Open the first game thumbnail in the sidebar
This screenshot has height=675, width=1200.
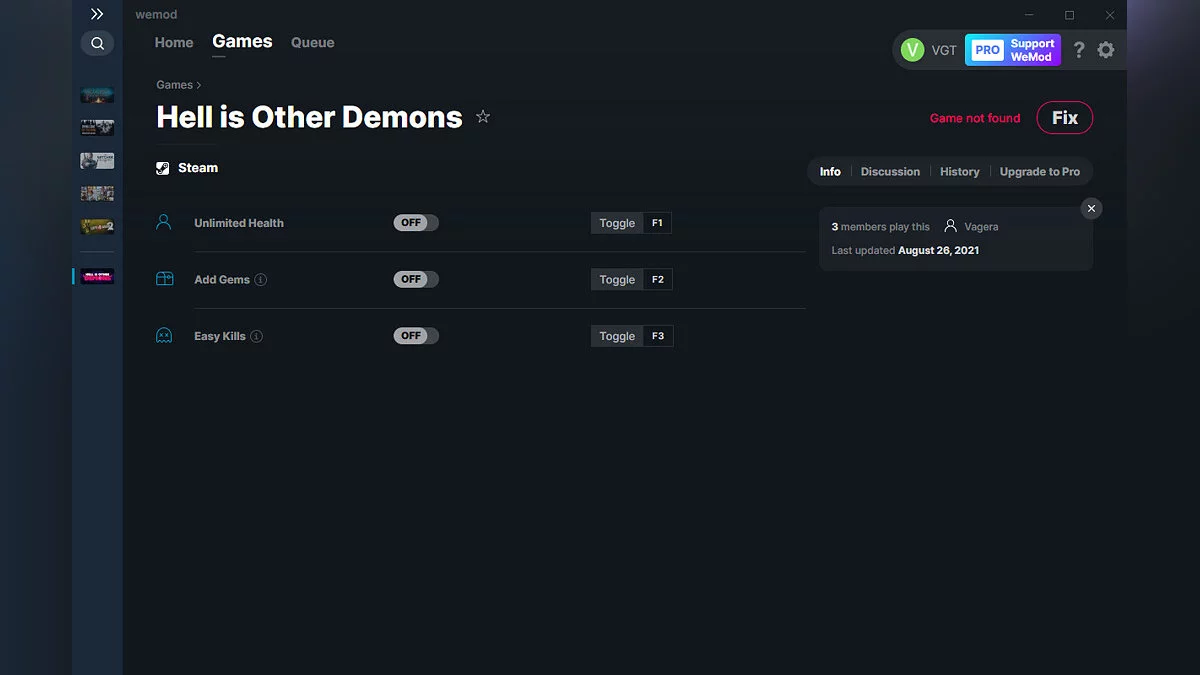click(x=97, y=95)
